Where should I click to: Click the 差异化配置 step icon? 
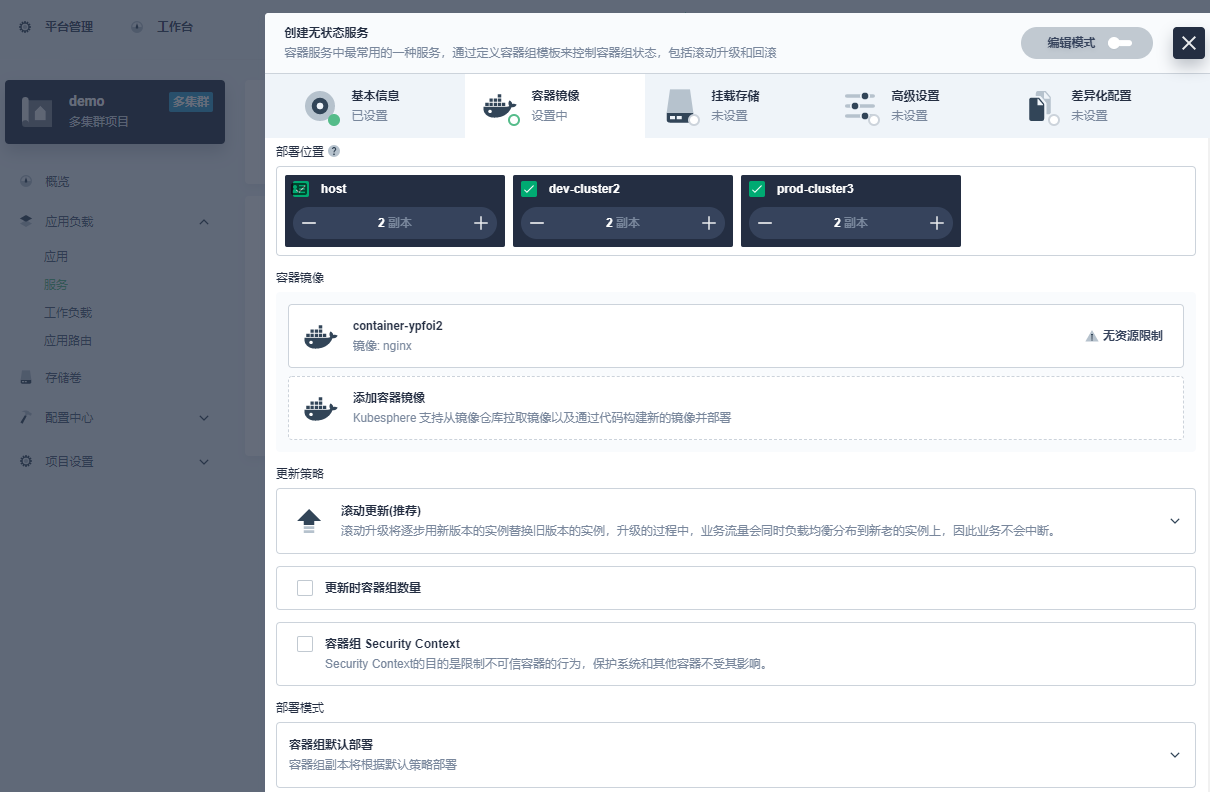click(x=1041, y=107)
